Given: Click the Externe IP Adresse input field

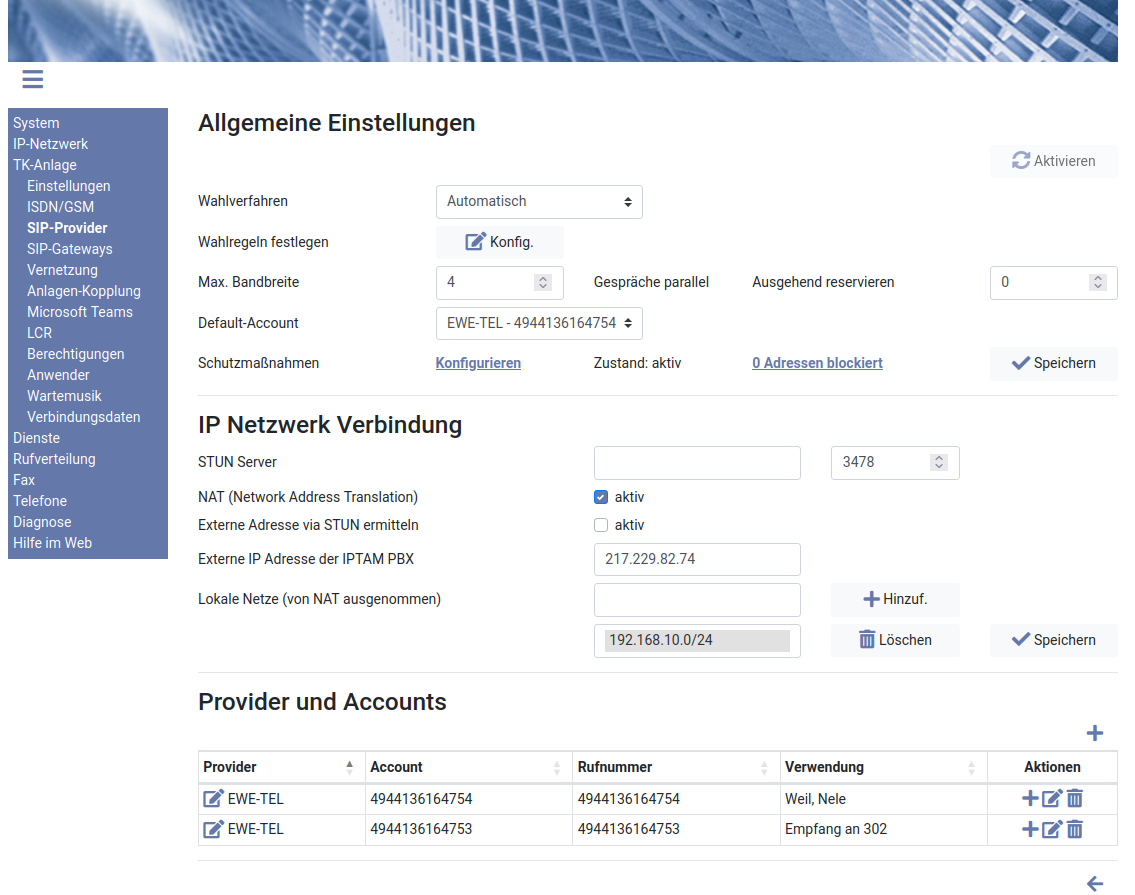Looking at the screenshot, I should (697, 559).
